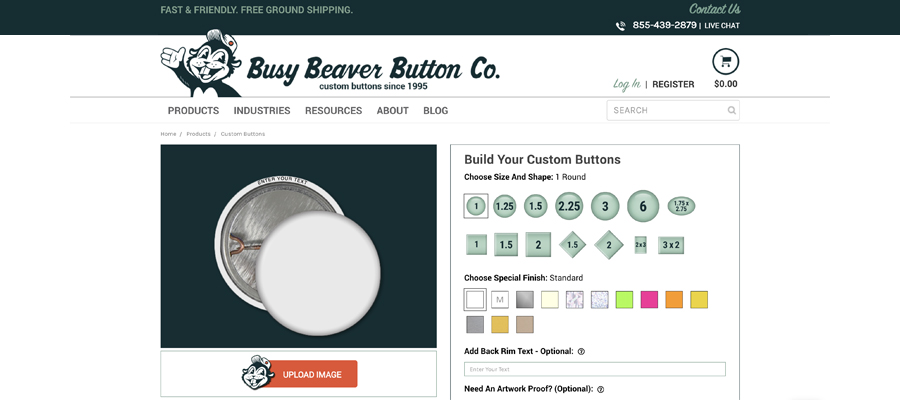Focus the back rim text field
Image resolution: width=900 pixels, height=400 pixels.
(595, 369)
